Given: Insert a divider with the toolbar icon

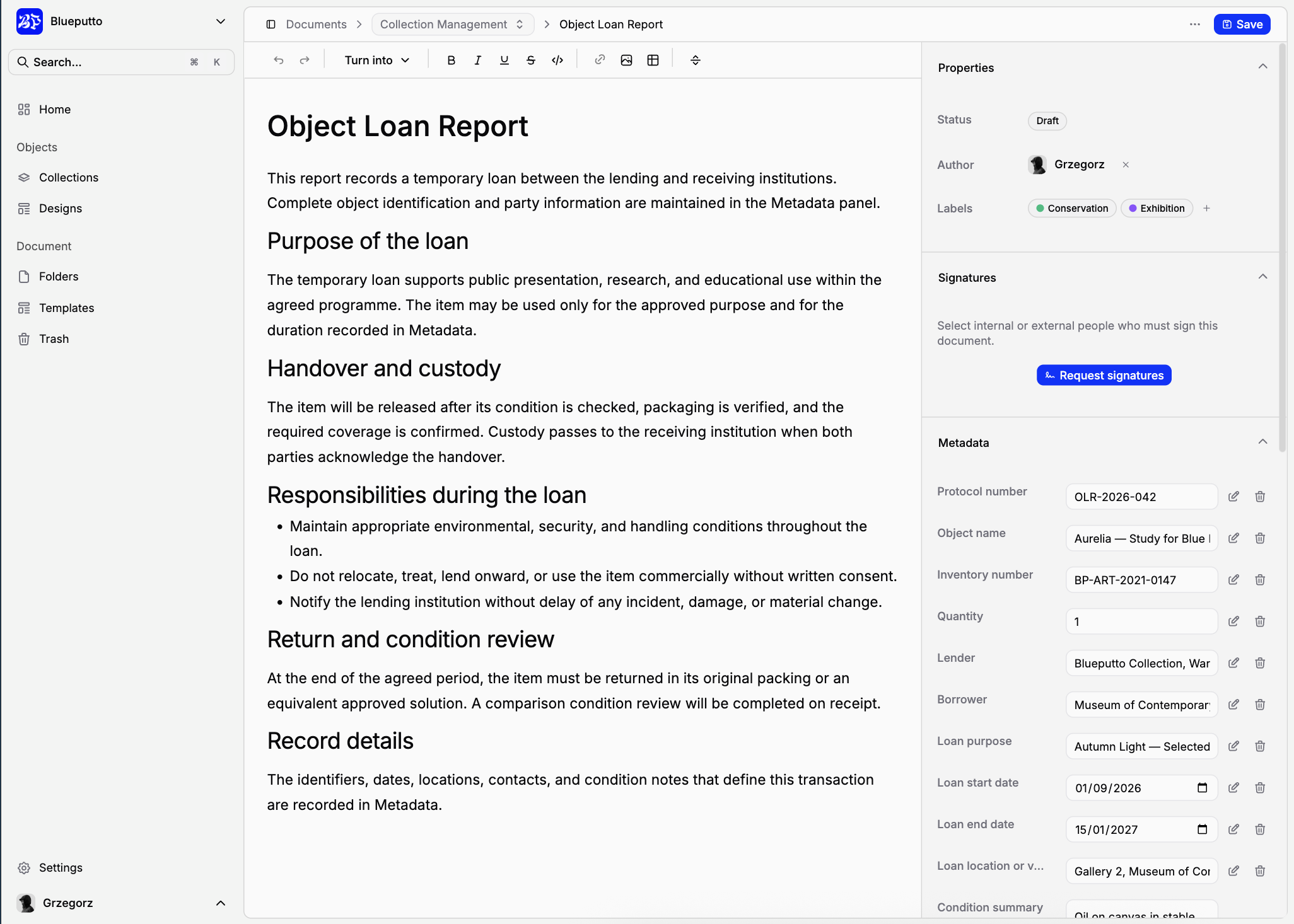Looking at the screenshot, I should click(x=696, y=61).
